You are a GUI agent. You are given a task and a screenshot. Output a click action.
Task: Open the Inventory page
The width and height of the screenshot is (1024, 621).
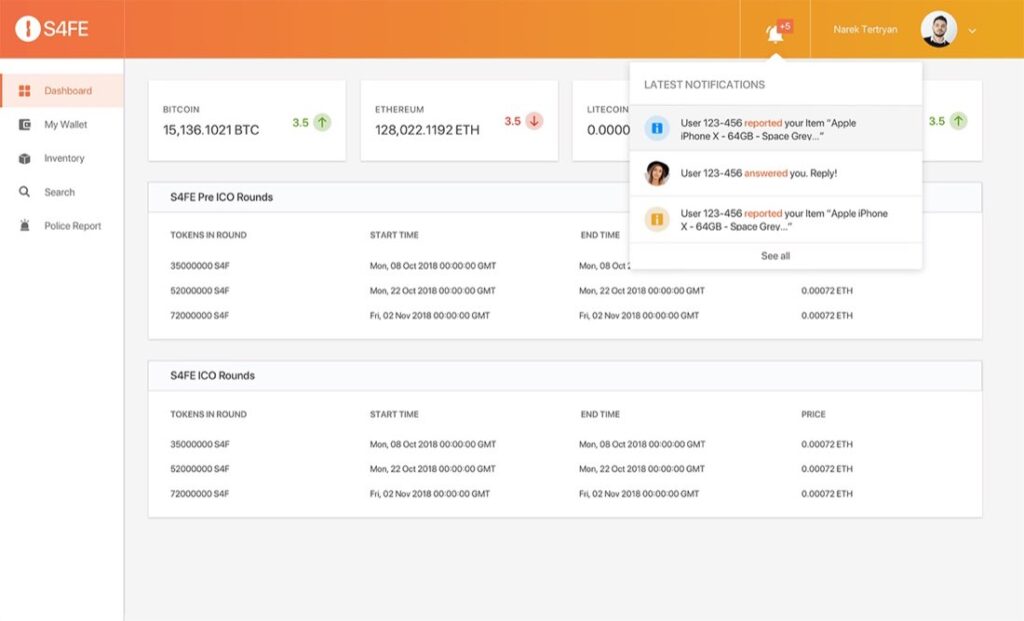62,159
